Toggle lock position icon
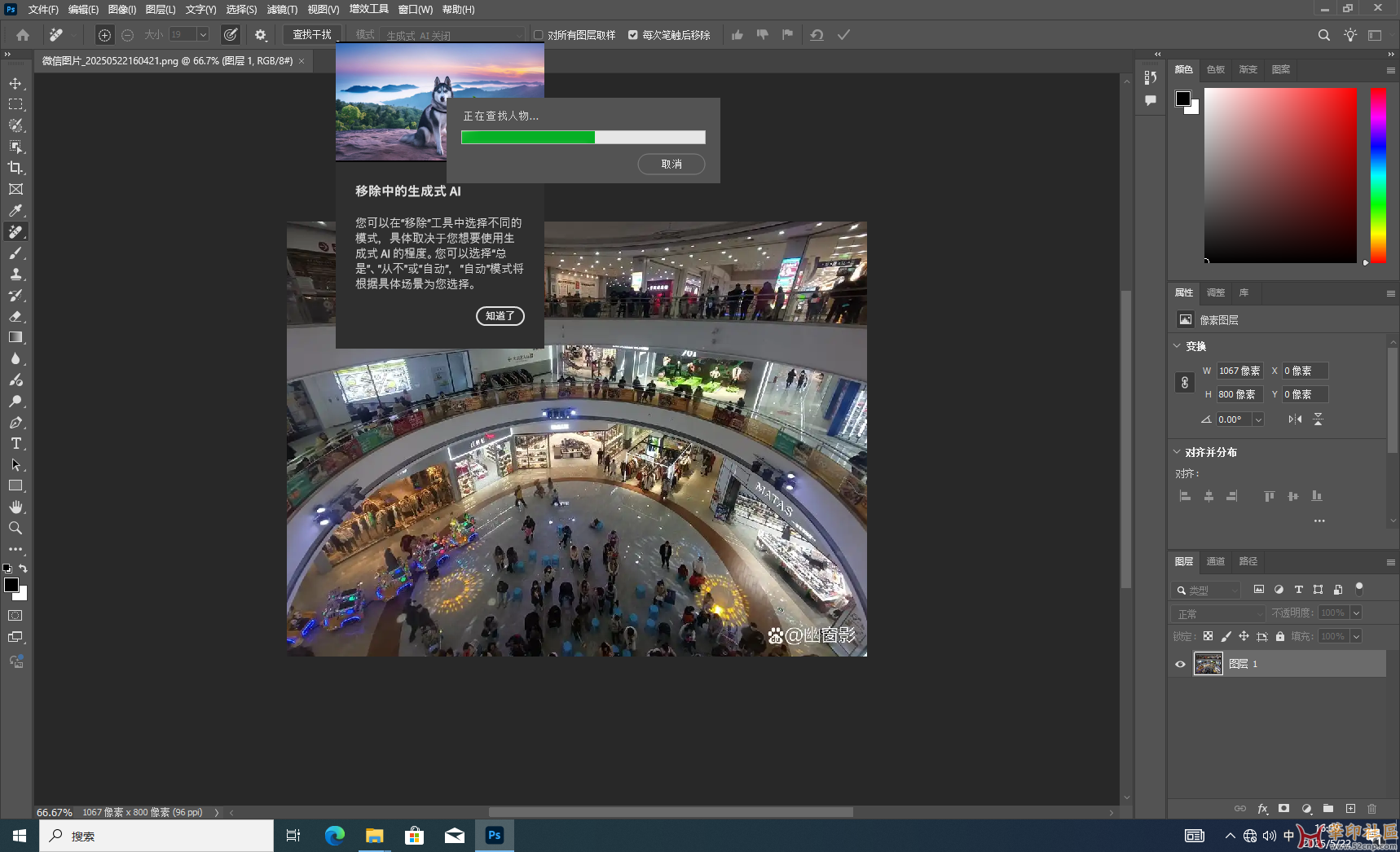 [1244, 636]
